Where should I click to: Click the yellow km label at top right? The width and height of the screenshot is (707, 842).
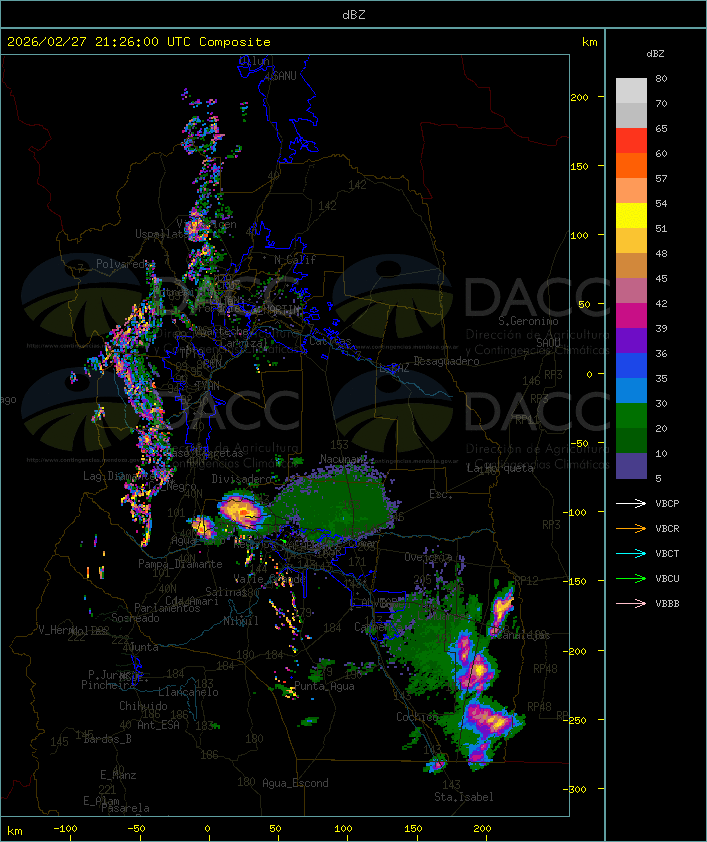tap(589, 42)
